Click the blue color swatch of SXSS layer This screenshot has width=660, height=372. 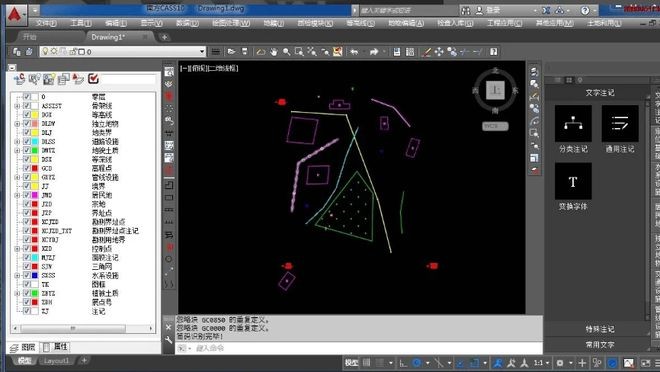35,275
